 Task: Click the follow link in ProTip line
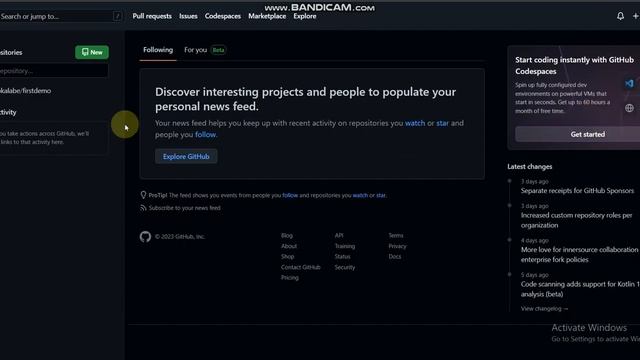click(x=290, y=196)
